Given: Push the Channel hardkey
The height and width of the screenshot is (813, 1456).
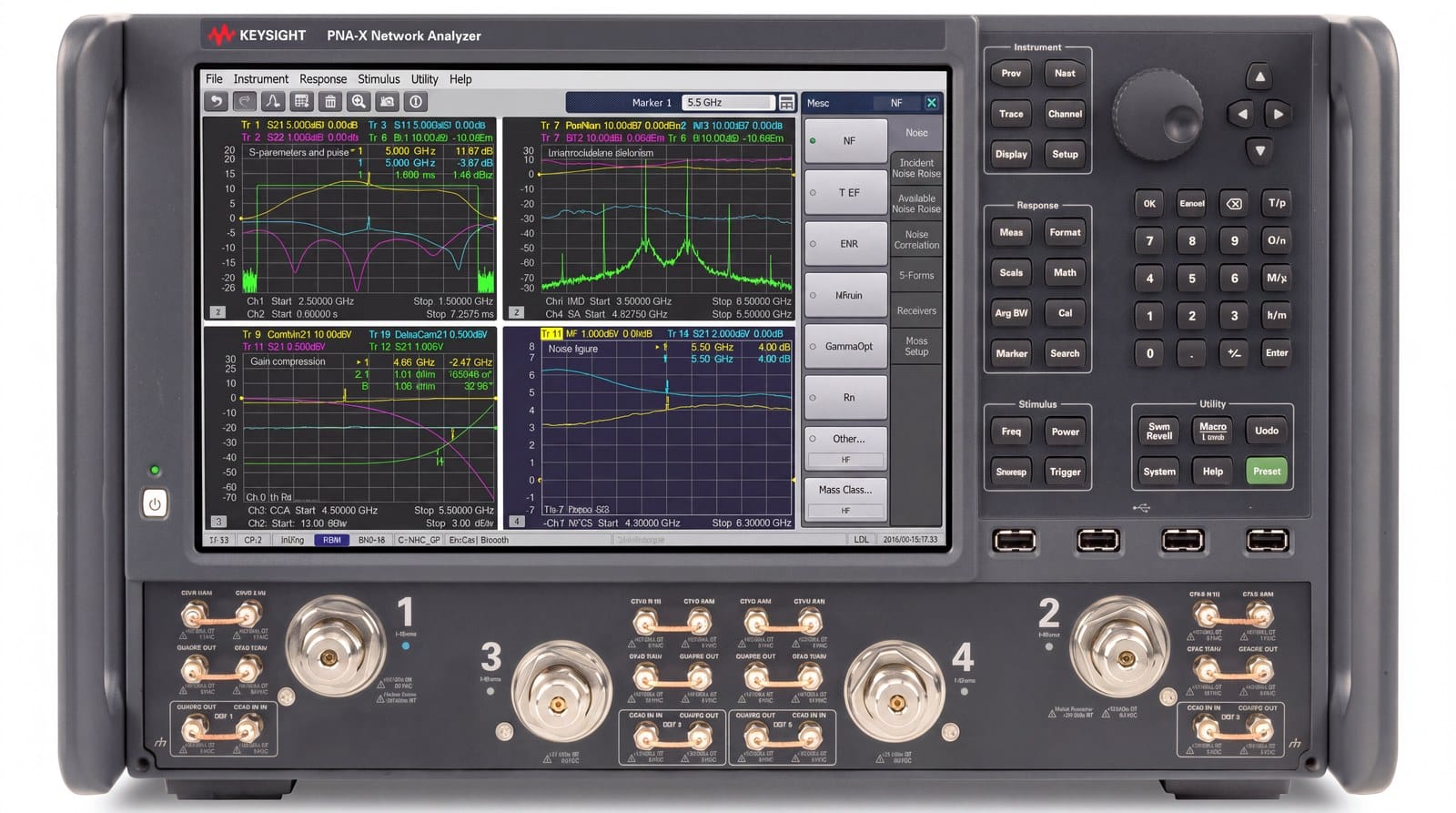Looking at the screenshot, I should pos(1065,115).
